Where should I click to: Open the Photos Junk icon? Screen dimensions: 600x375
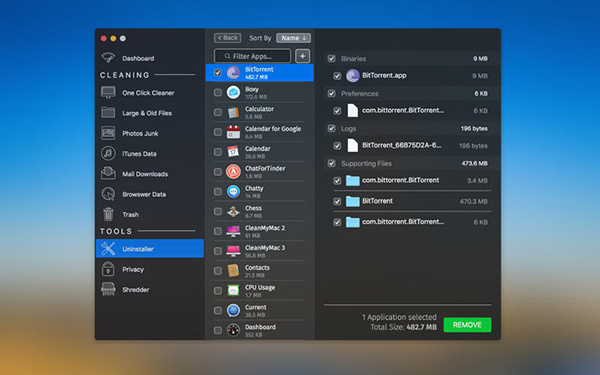point(108,133)
